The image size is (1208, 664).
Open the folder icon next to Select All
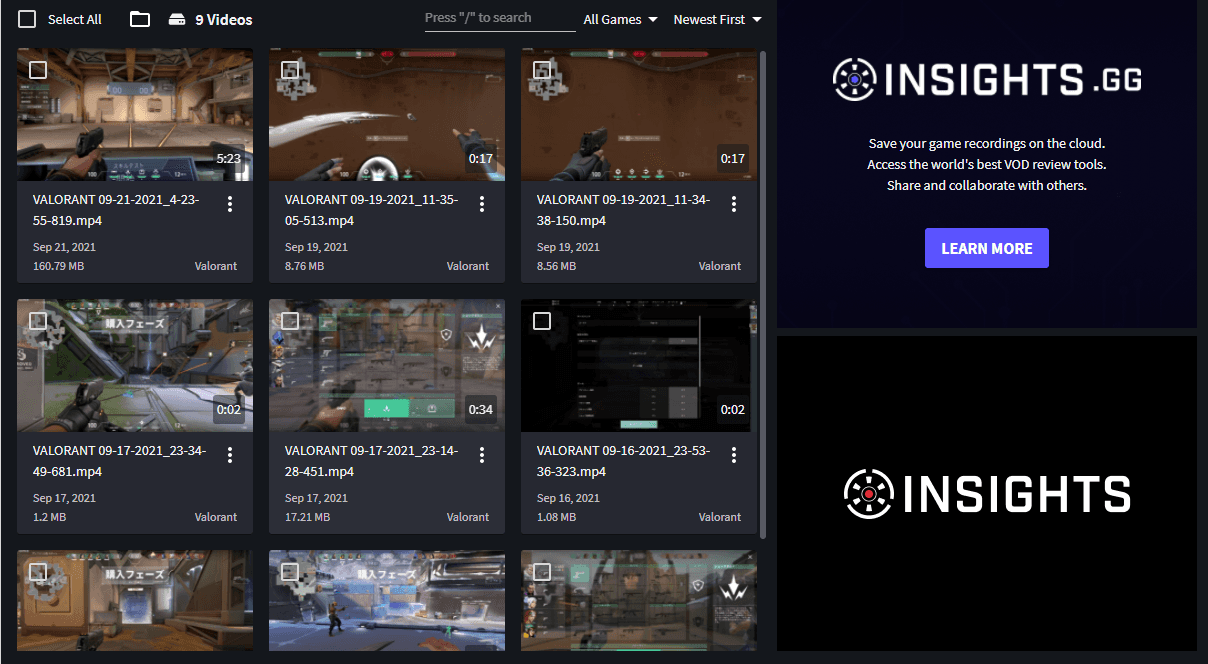click(140, 19)
